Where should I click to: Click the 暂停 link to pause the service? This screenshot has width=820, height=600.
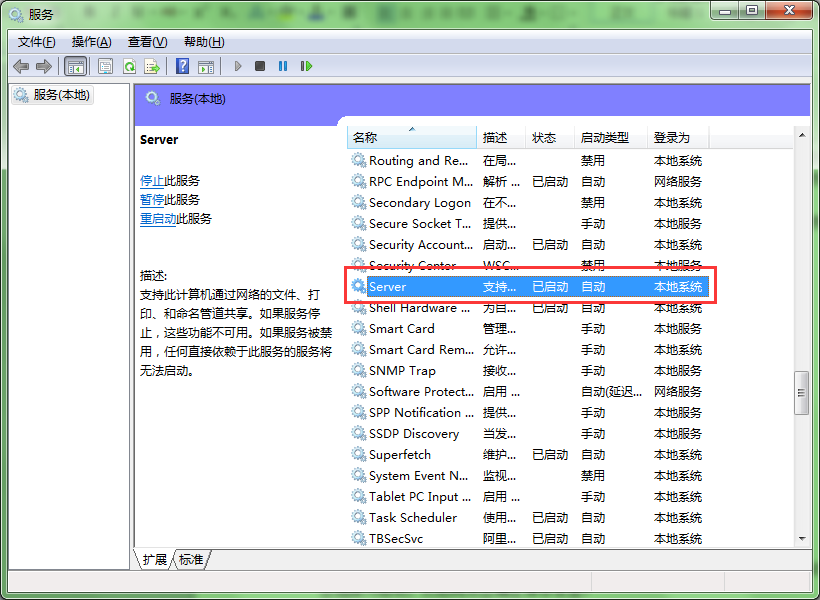pyautogui.click(x=152, y=200)
